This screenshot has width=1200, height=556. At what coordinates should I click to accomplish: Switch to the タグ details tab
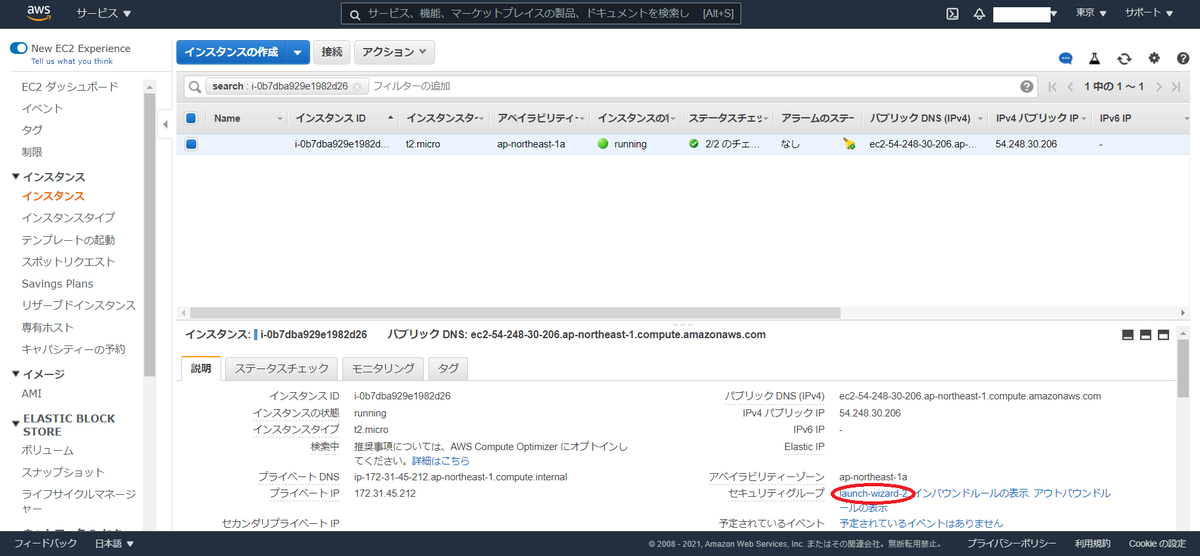448,368
